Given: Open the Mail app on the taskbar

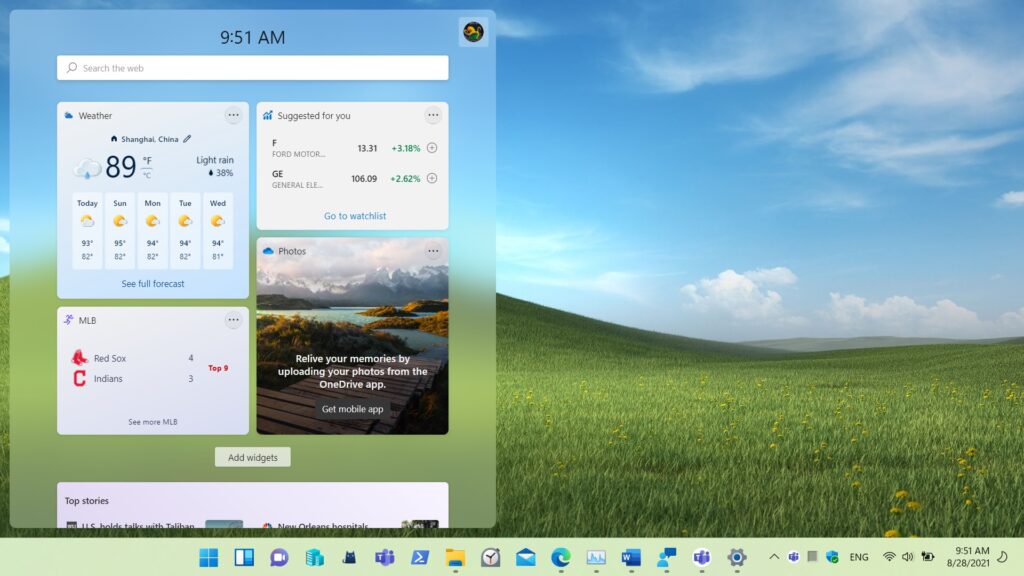Looking at the screenshot, I should click(526, 557).
